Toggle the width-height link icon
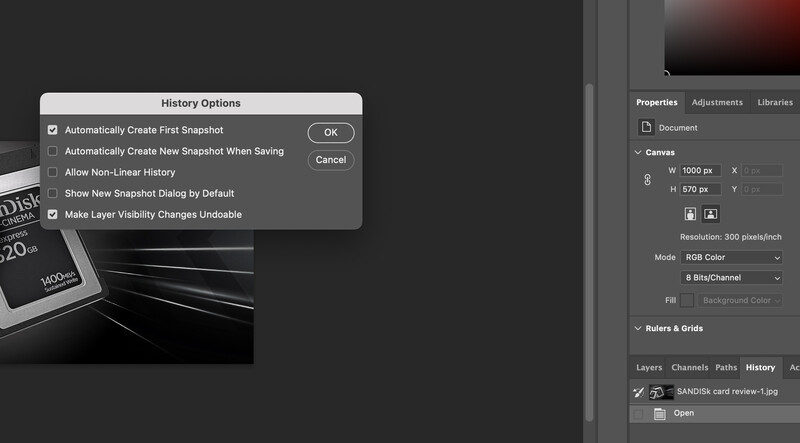Image resolution: width=800 pixels, height=443 pixels. coord(647,180)
